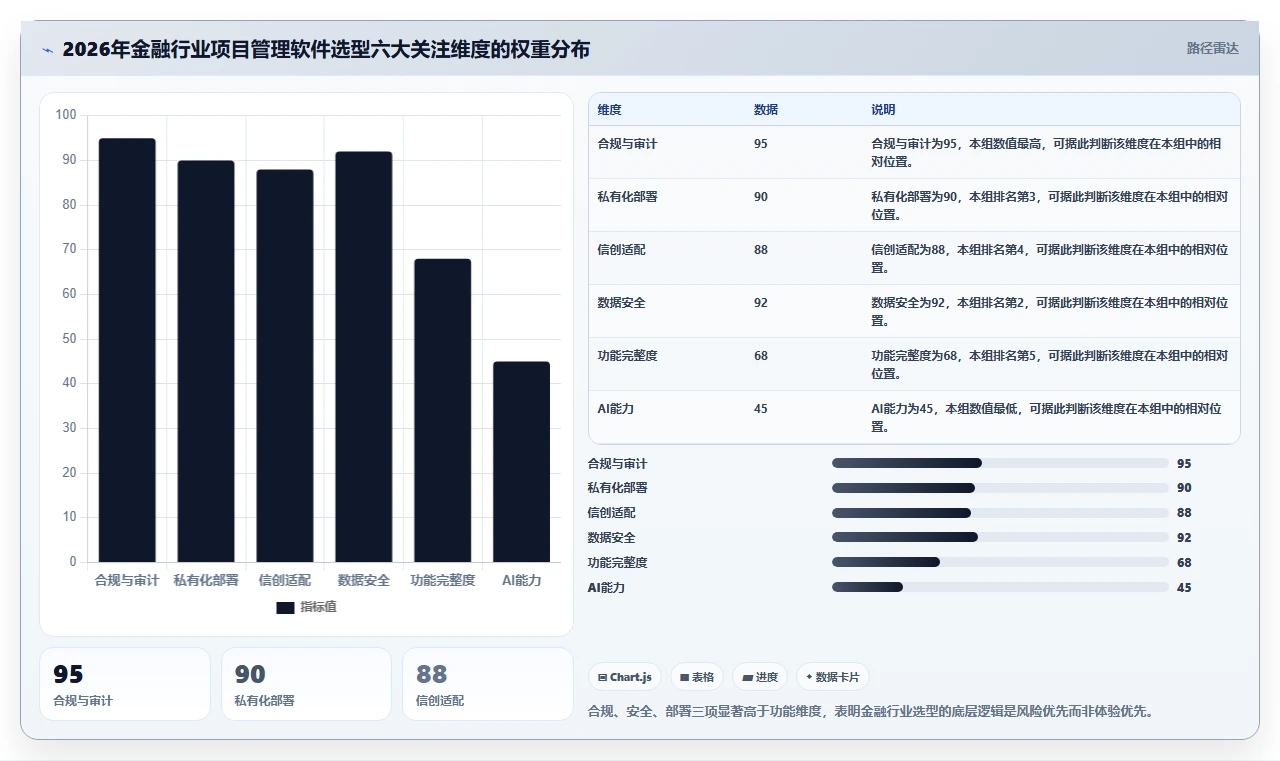Click the page title 2026年金融行业项目管理软件选型

click(x=326, y=49)
